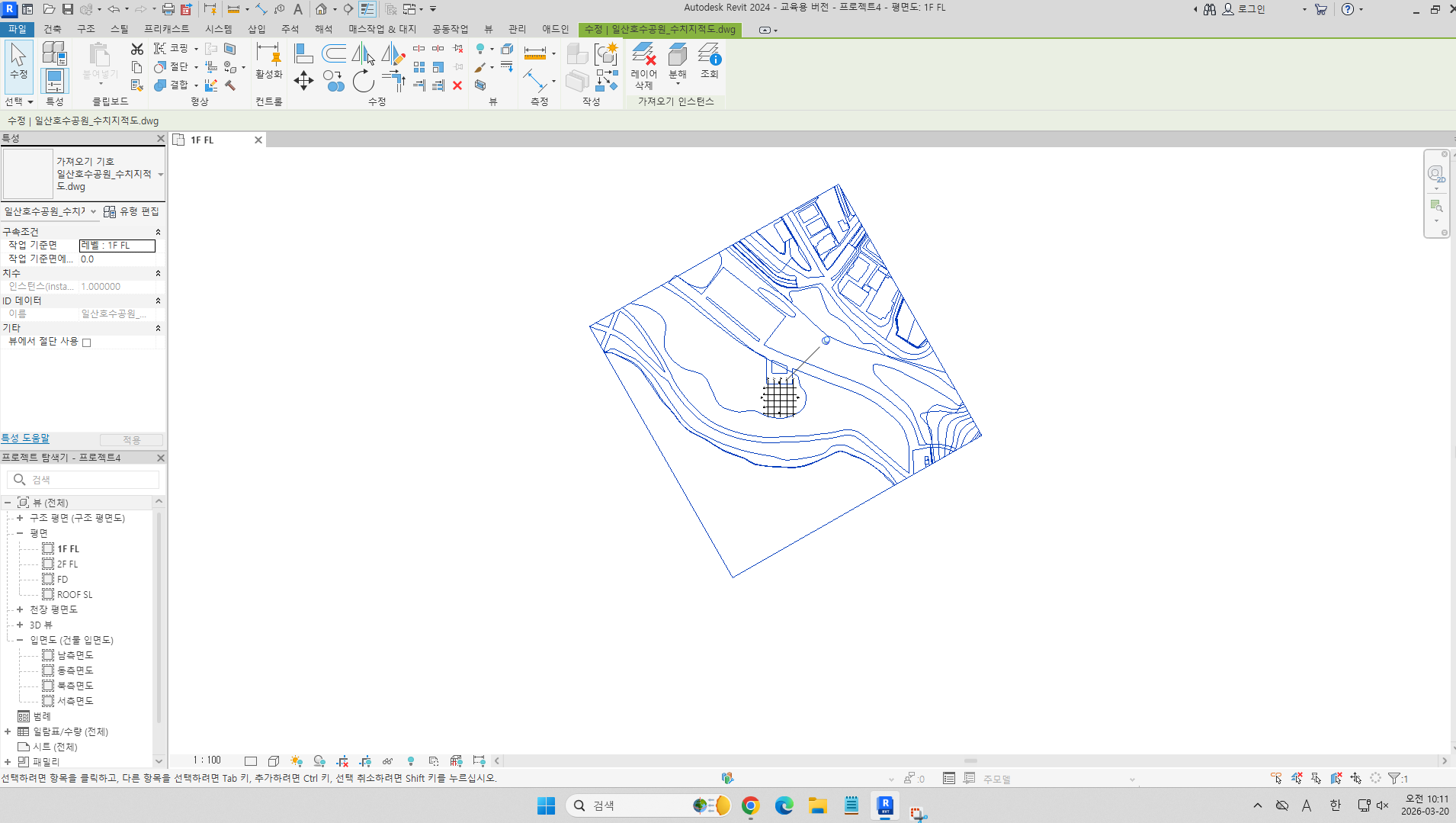
Task: Open the import symbol type selector dropdown
Action: coord(161,175)
